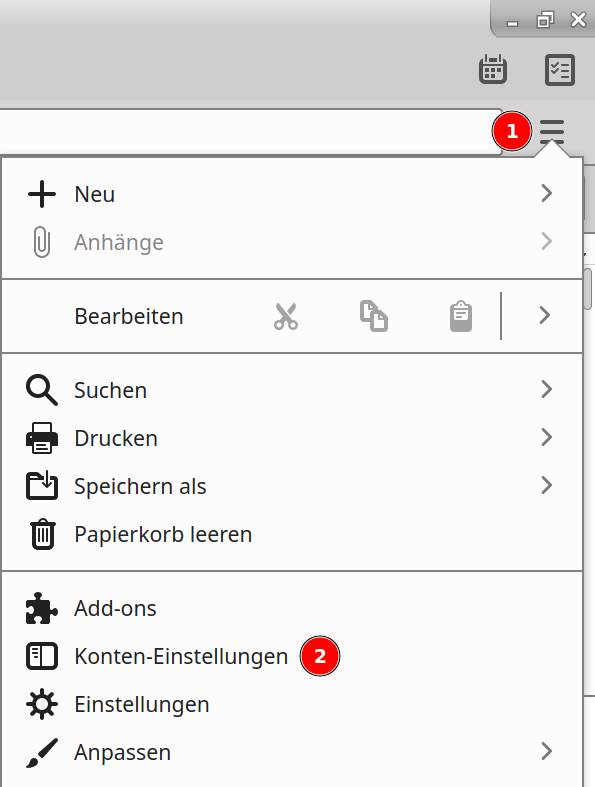Screen dimensions: 595x787
Task: Click the gear icon for Einstellungen
Action: [x=42, y=704]
